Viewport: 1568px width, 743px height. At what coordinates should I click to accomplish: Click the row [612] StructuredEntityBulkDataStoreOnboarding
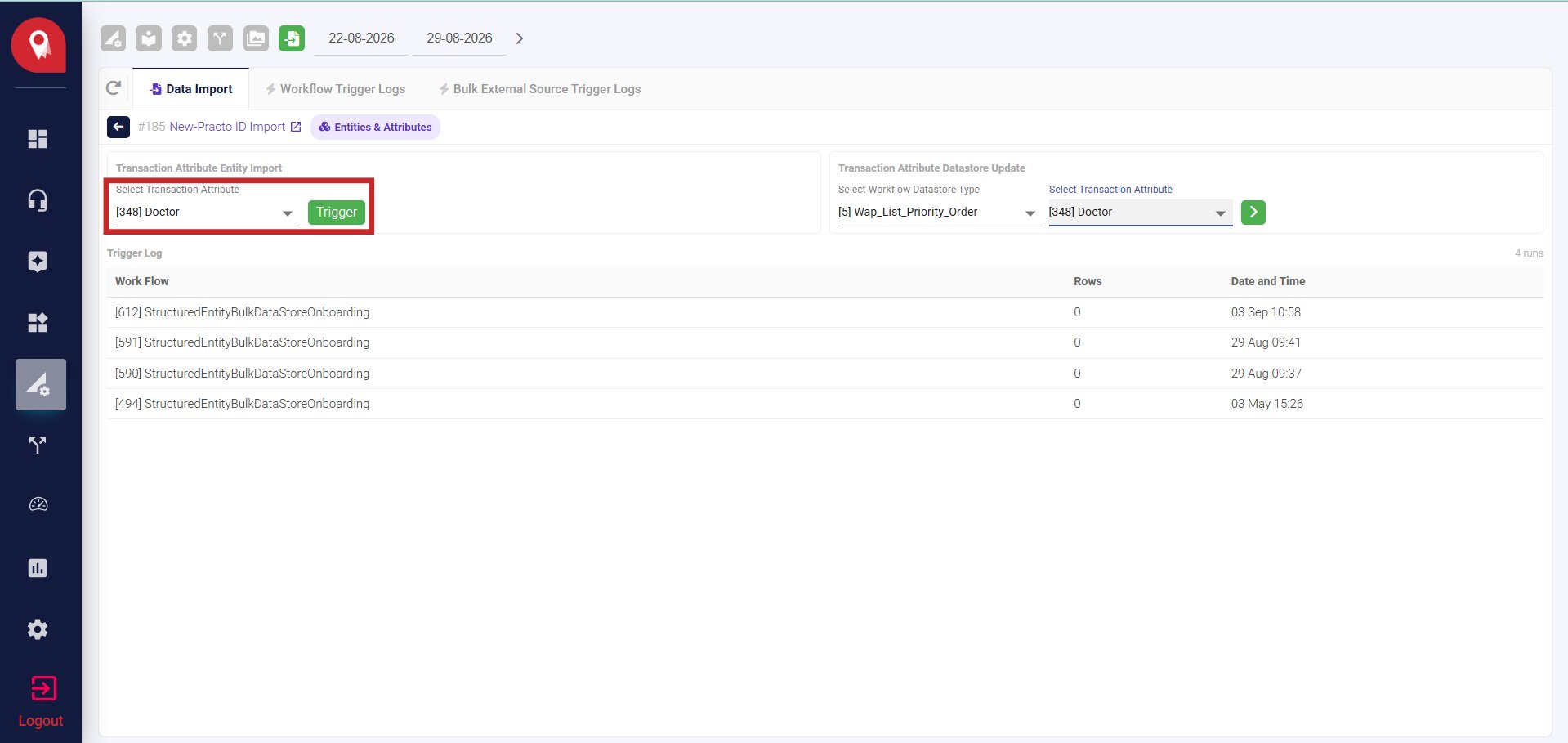(825, 312)
